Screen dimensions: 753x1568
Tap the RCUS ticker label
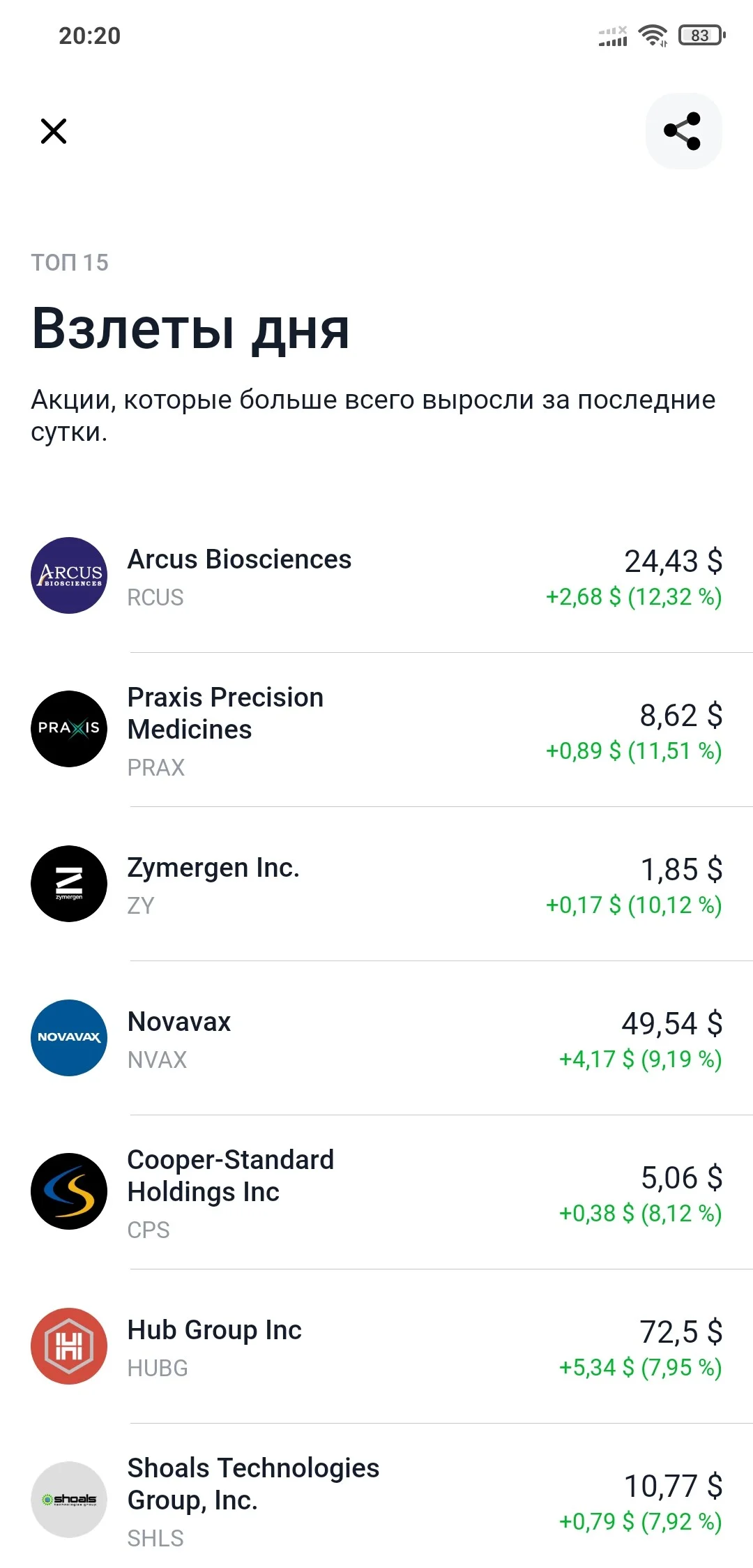point(155,598)
